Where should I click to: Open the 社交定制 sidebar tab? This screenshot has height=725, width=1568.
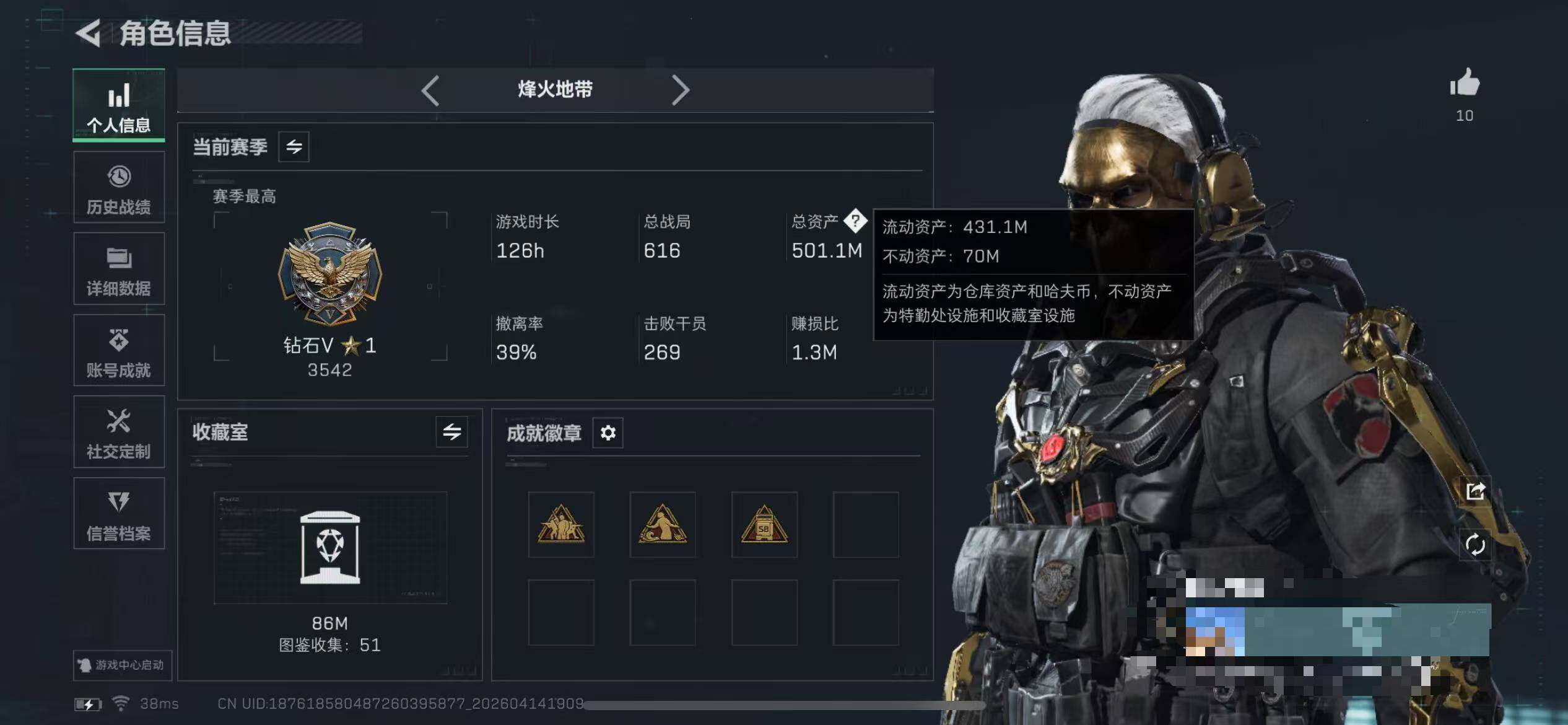tap(119, 432)
